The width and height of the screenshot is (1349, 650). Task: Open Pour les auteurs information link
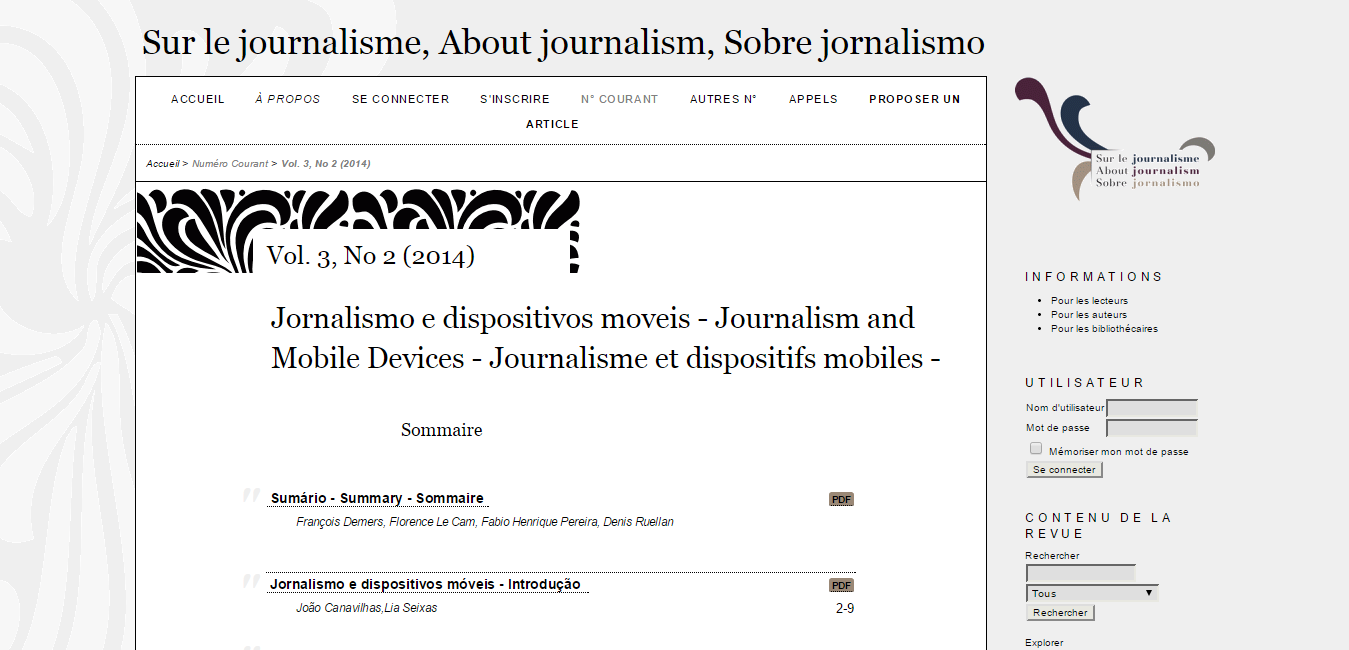1088,314
